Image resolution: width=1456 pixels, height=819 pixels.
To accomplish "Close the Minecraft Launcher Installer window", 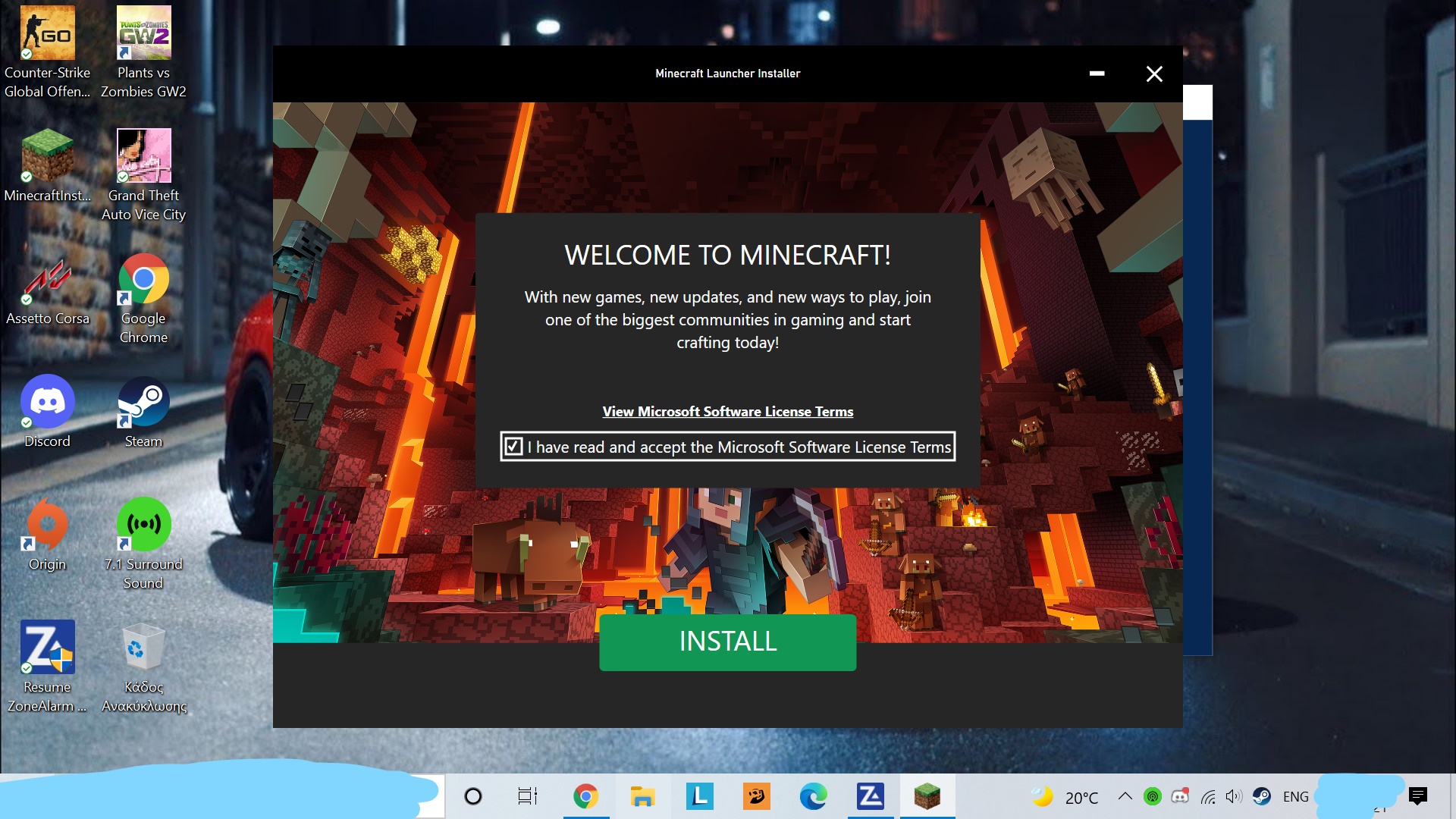I will point(1153,74).
